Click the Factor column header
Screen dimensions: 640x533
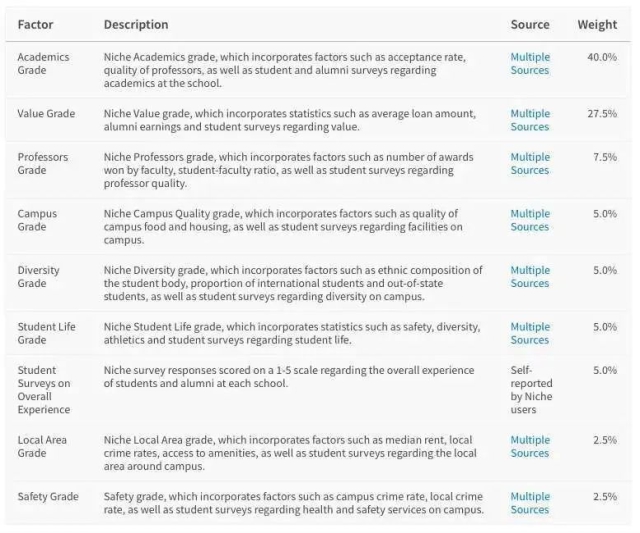point(36,24)
